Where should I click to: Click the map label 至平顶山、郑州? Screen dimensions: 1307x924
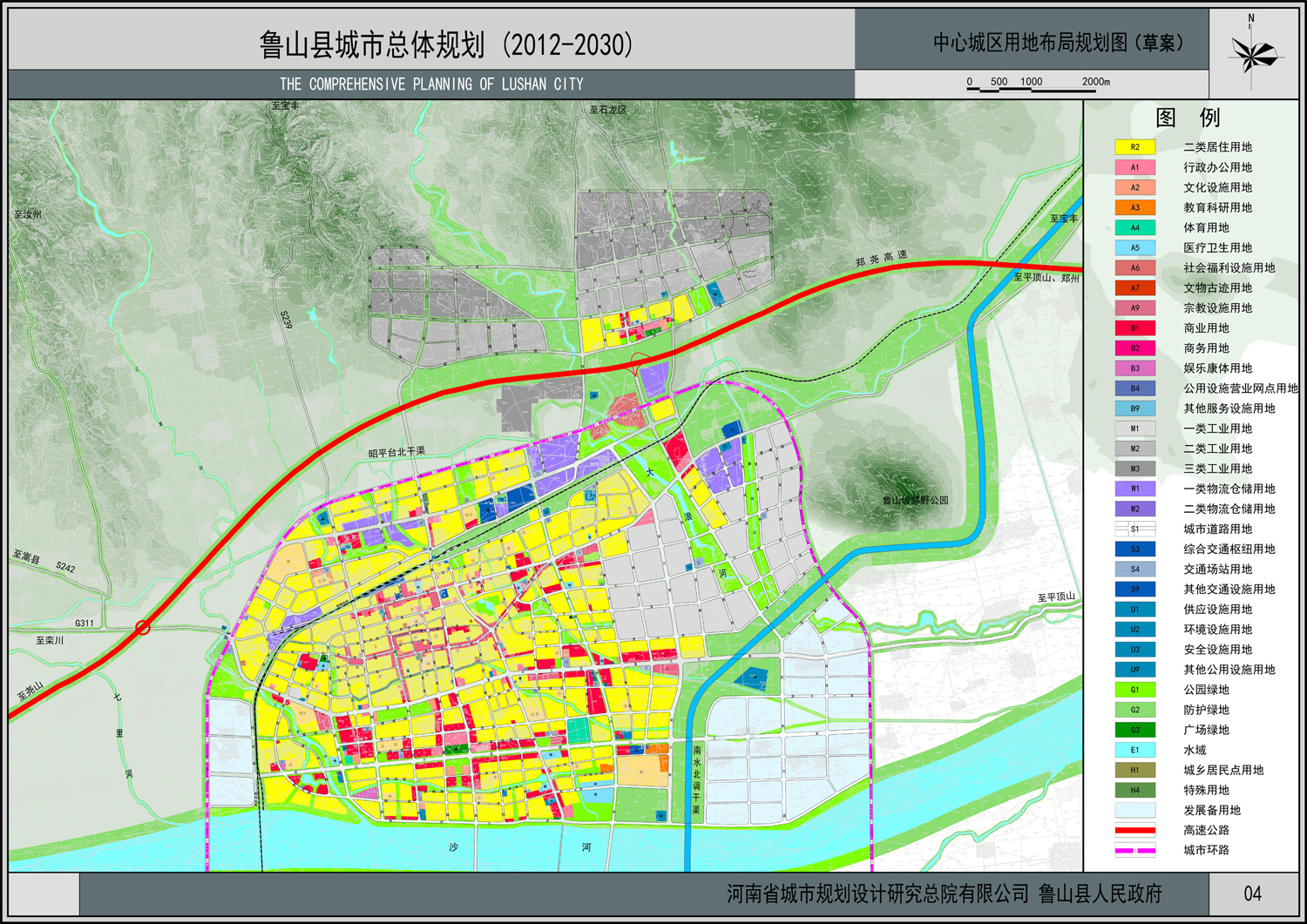(1046, 278)
